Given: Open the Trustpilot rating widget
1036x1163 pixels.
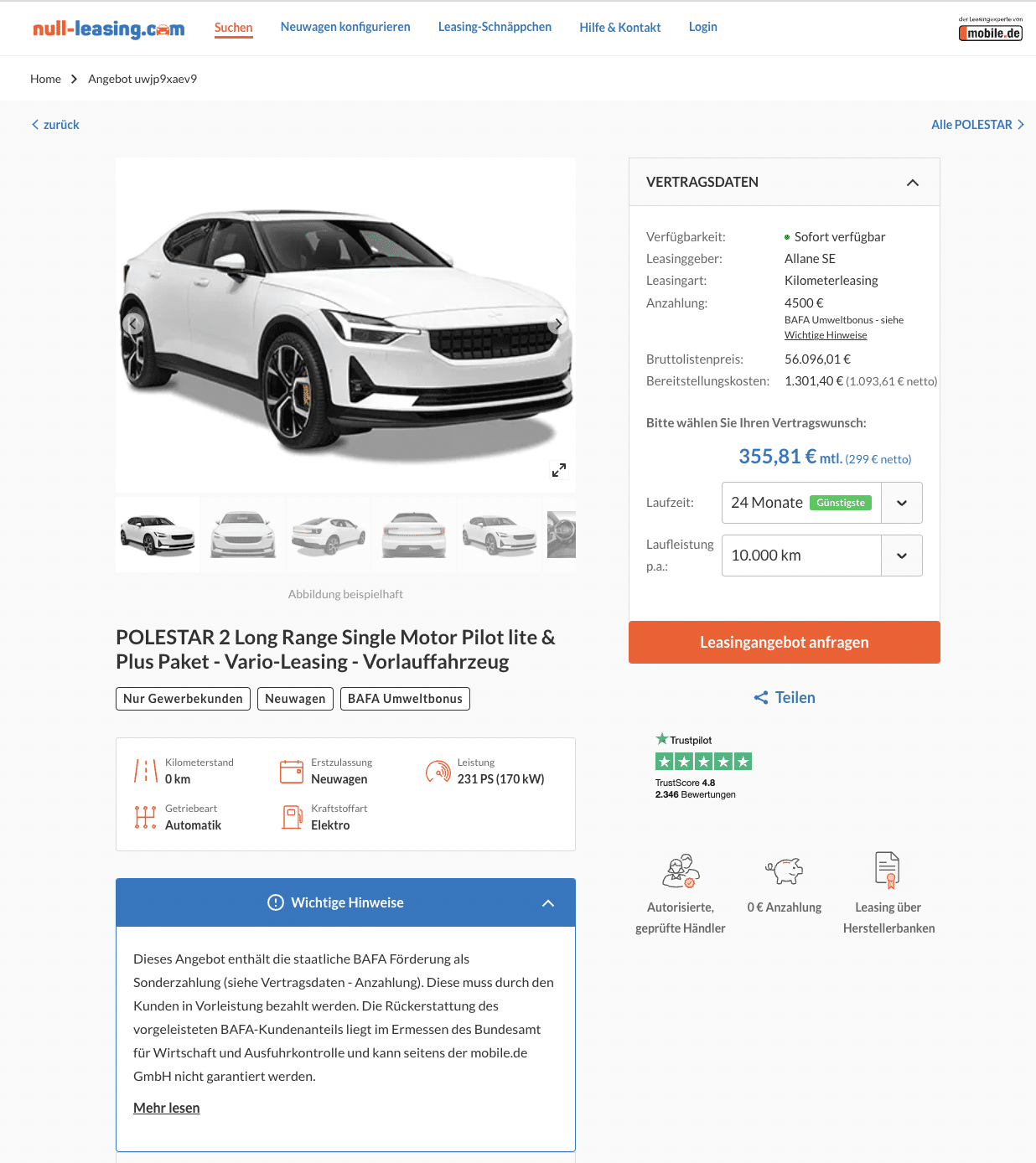Looking at the screenshot, I should 703,766.
